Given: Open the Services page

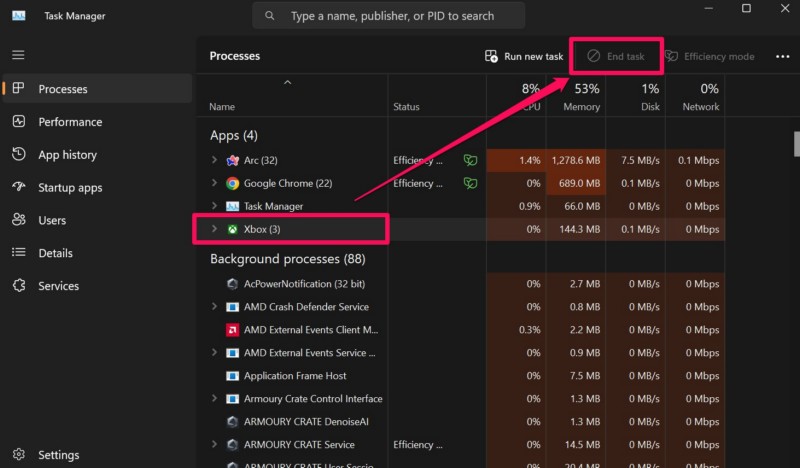Looking at the screenshot, I should pyautogui.click(x=97, y=286).
